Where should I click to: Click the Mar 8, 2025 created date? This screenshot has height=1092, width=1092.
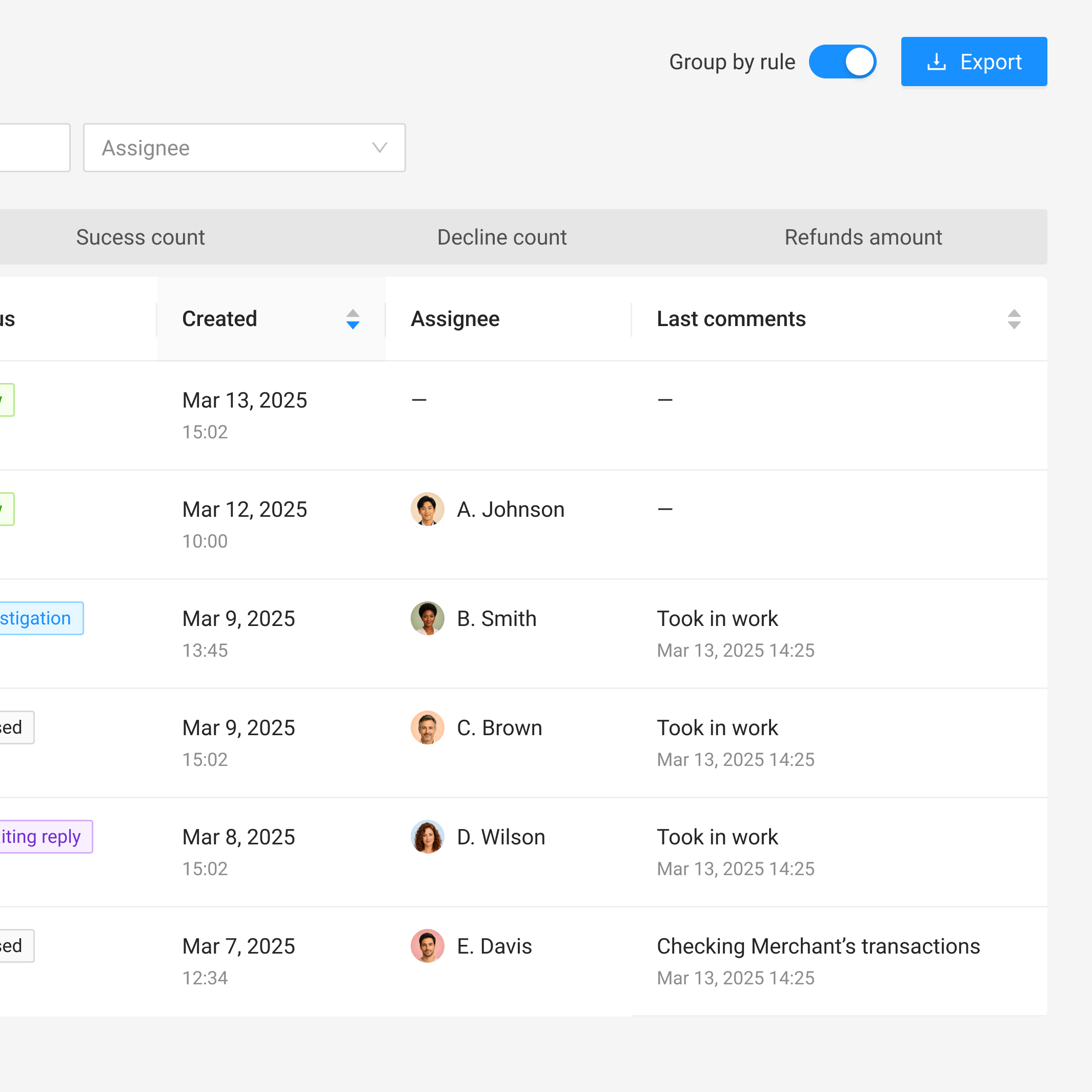pyautogui.click(x=238, y=837)
